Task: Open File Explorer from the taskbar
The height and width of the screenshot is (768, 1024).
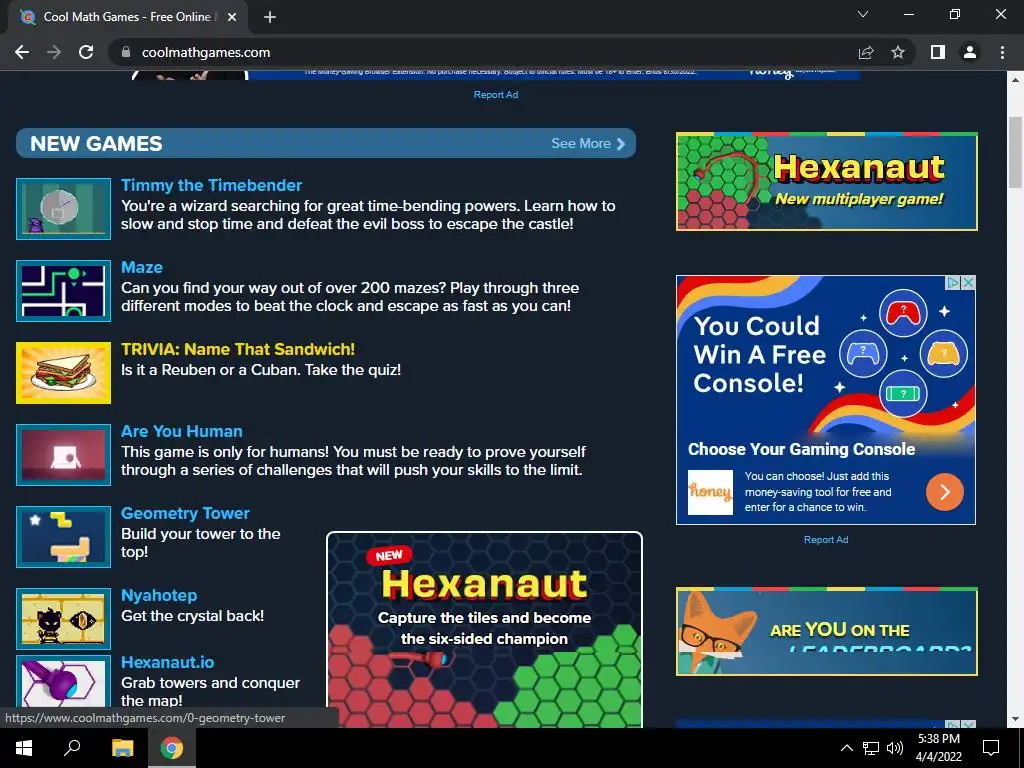Action: click(x=122, y=748)
